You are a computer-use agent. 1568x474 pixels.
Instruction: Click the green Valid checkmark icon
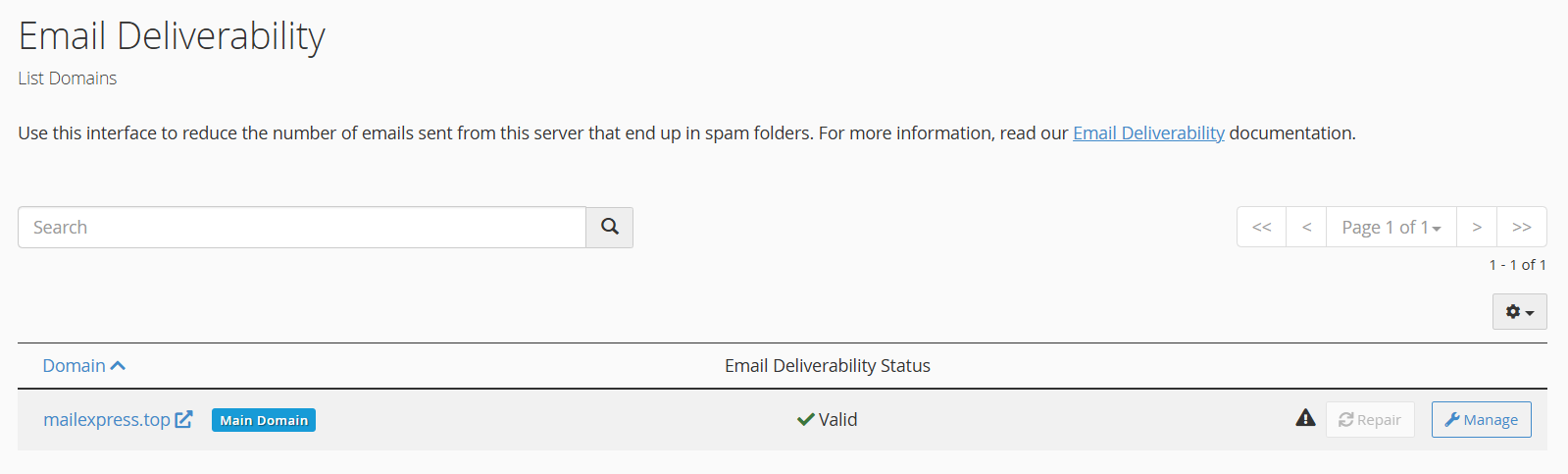coord(806,419)
